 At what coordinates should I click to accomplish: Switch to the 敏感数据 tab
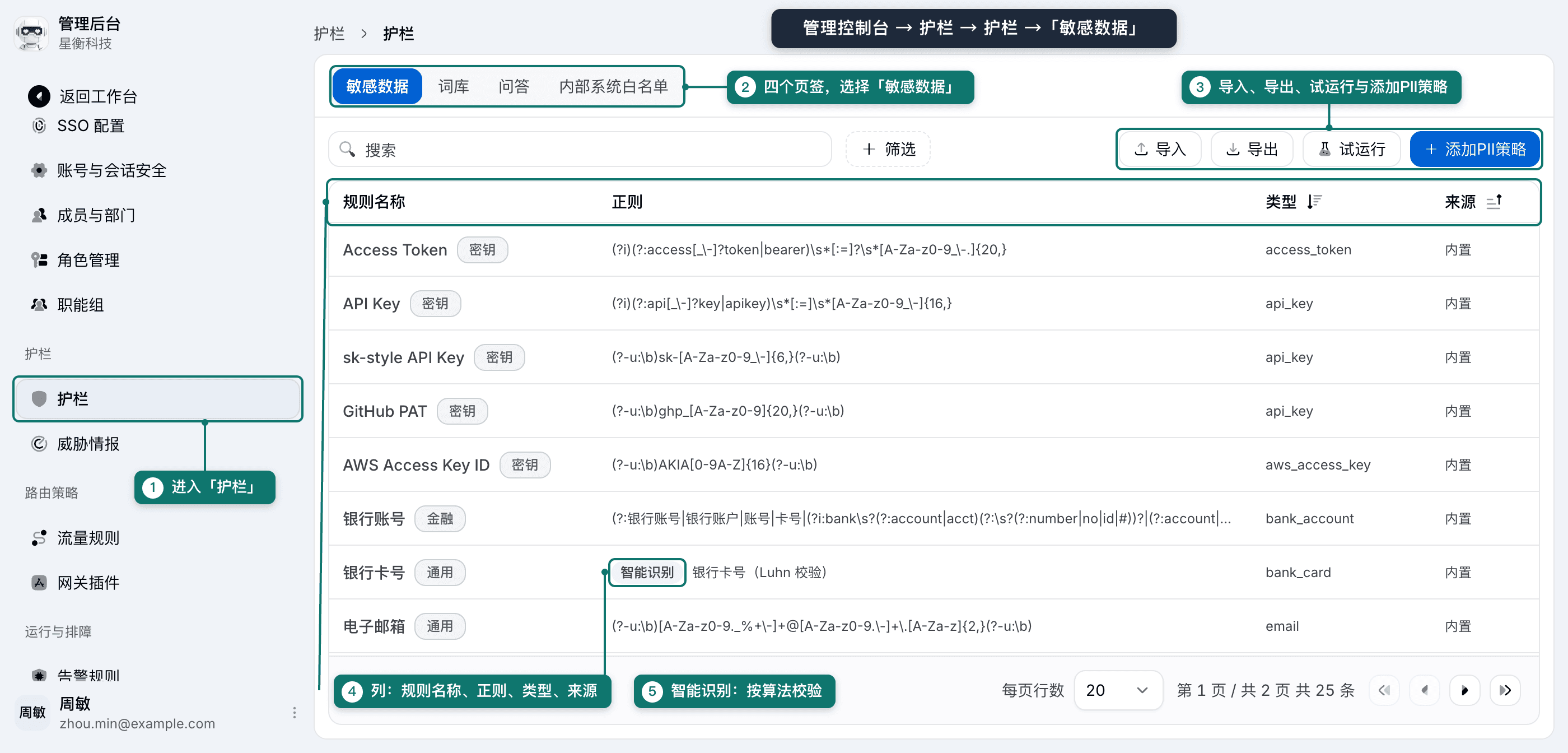click(377, 86)
